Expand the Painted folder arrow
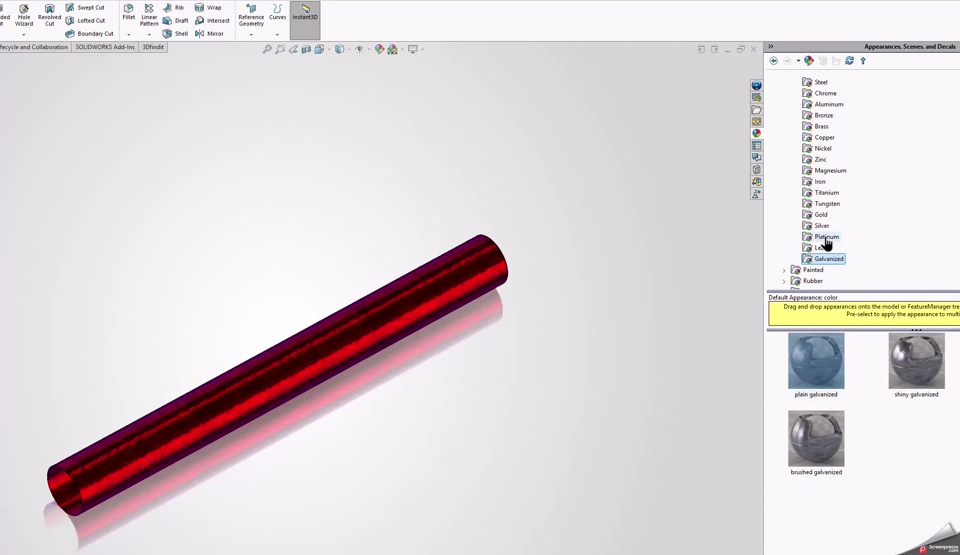 784,270
